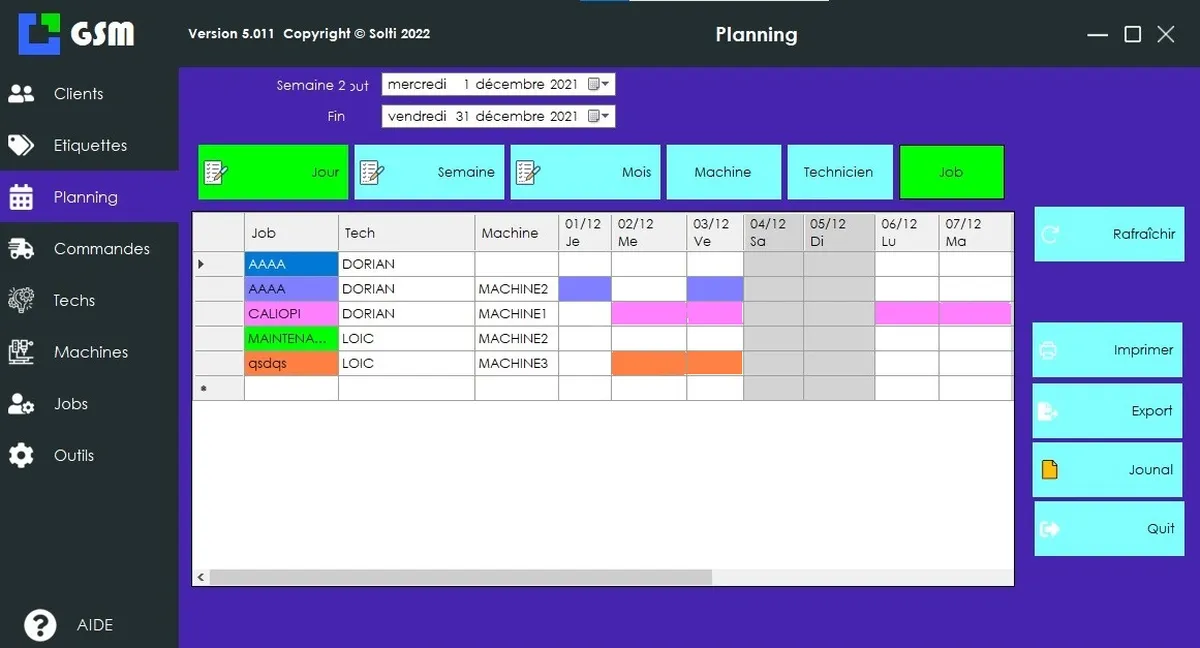Viewport: 1200px width, 648px height.
Task: Click the 04/12 Sa date column header
Action: point(774,233)
